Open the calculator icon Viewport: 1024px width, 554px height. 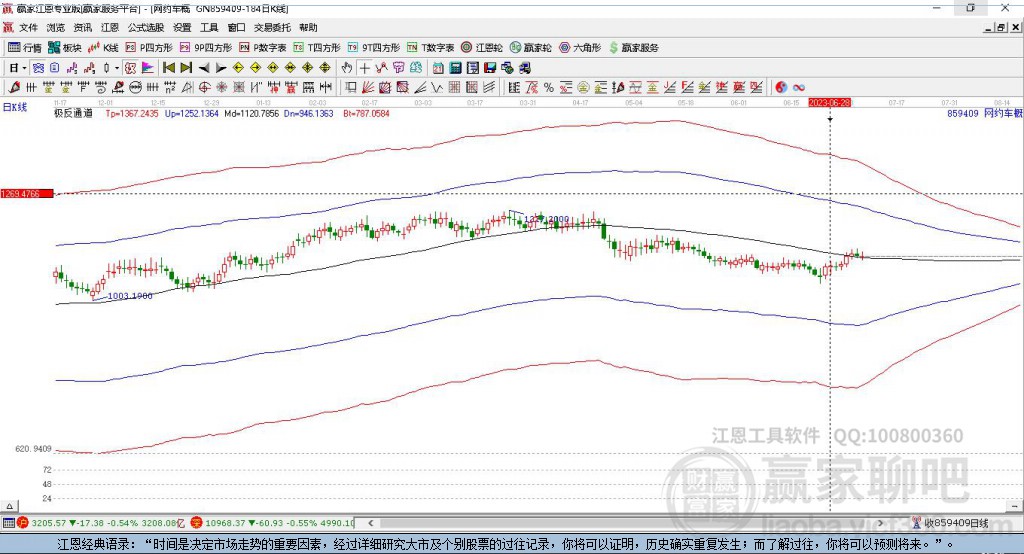pyautogui.click(x=456, y=68)
